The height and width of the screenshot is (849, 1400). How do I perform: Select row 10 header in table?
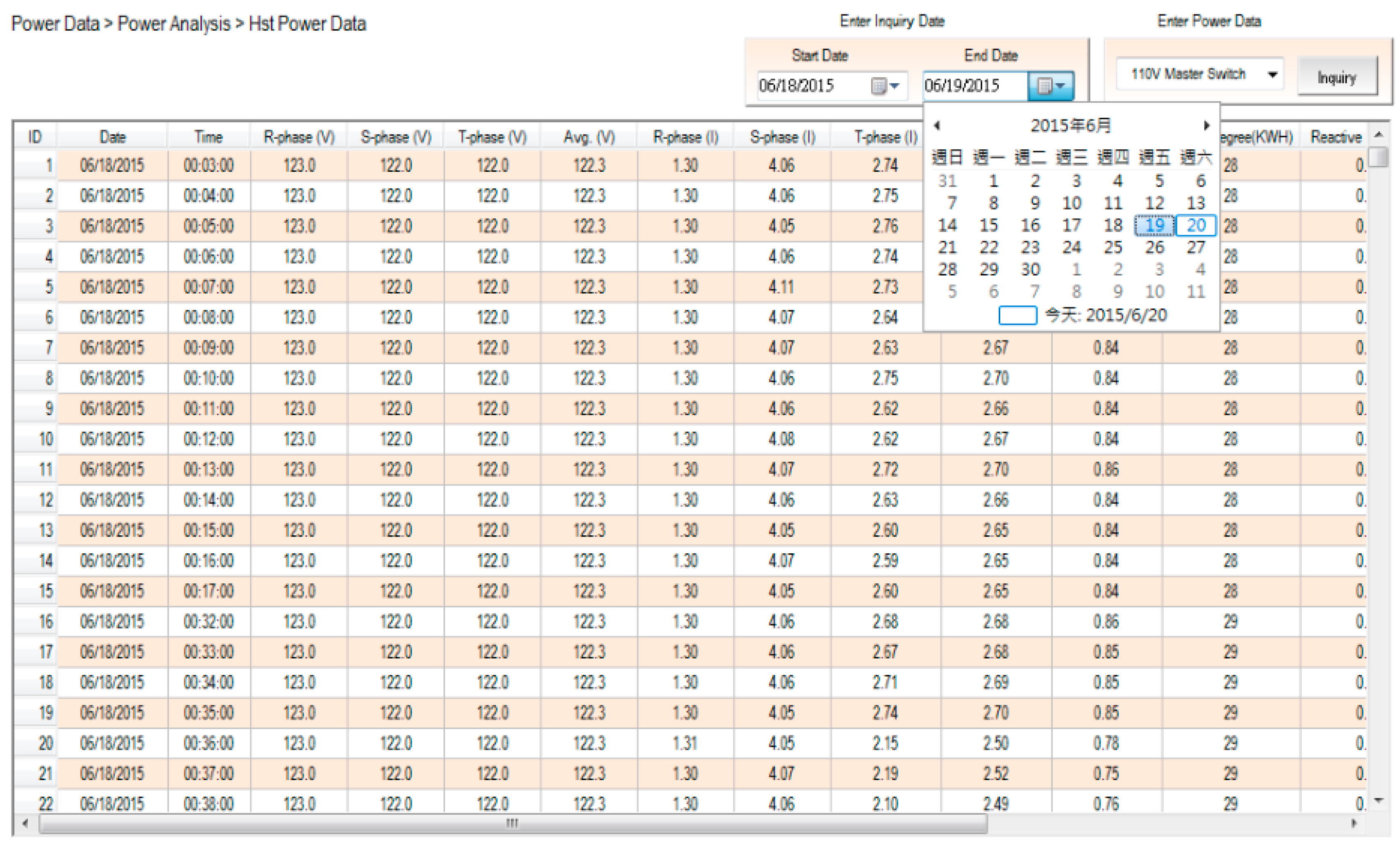35,439
